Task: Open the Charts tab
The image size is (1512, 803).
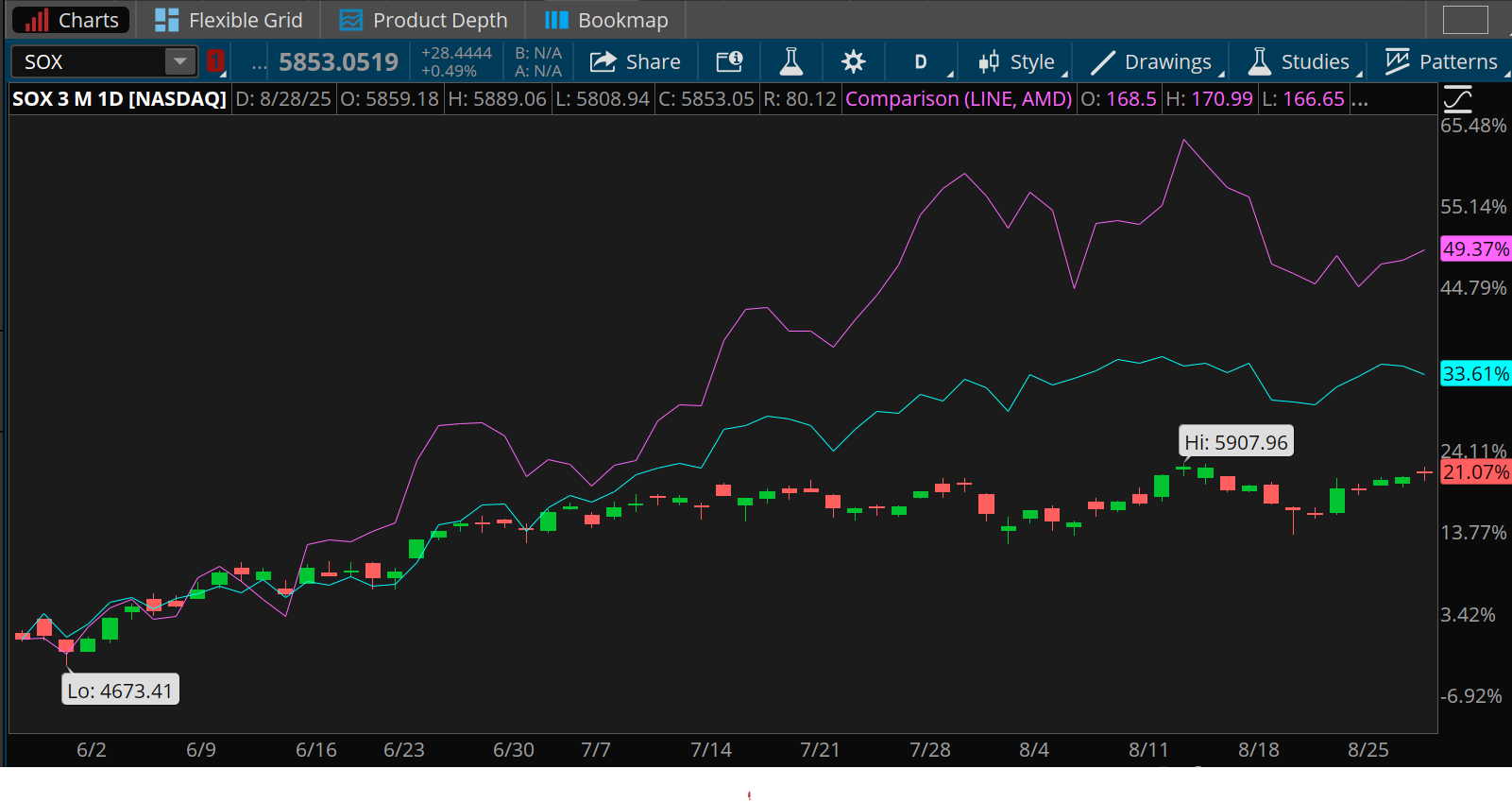Action: coord(71,20)
